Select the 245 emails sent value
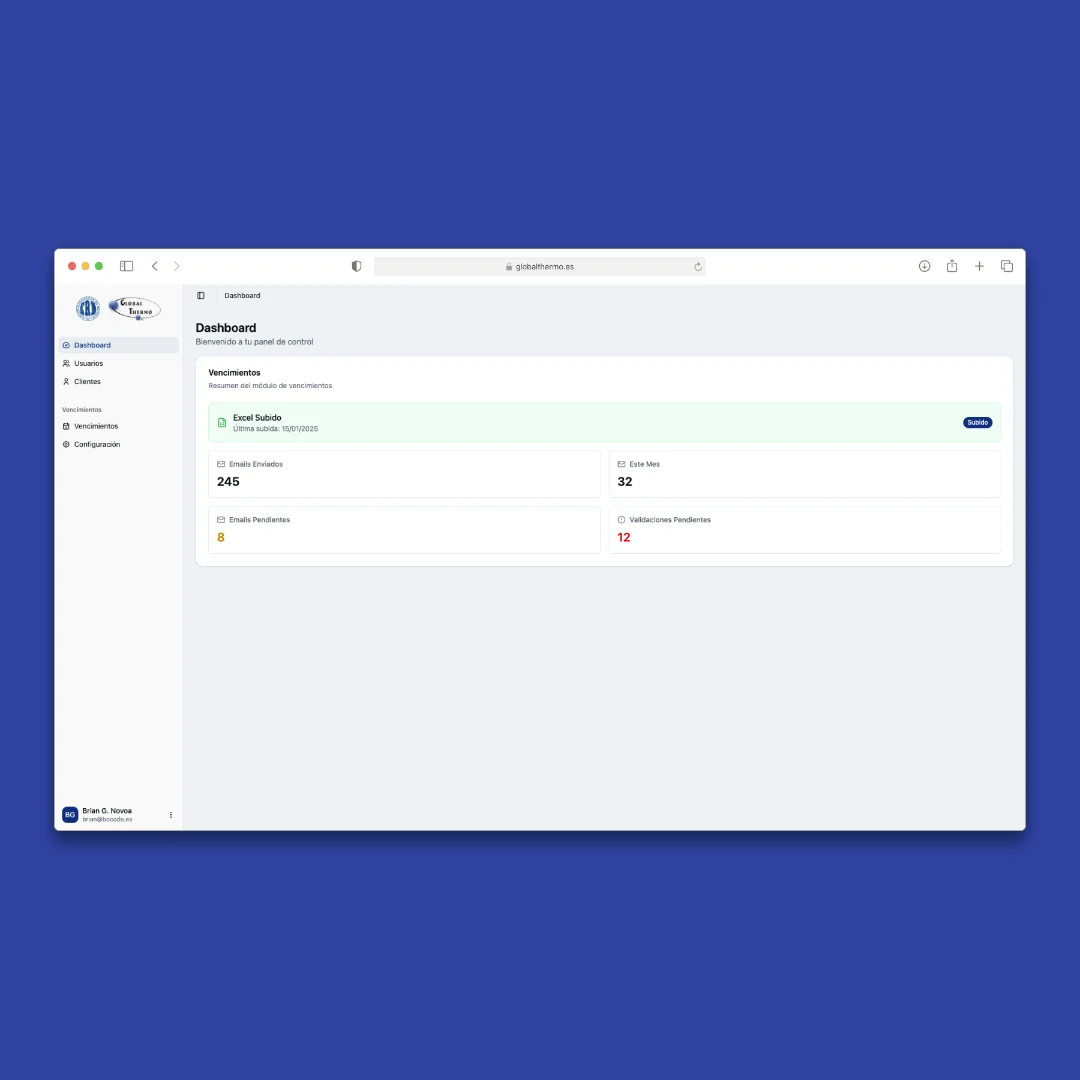The width and height of the screenshot is (1080, 1080). pyautogui.click(x=228, y=481)
